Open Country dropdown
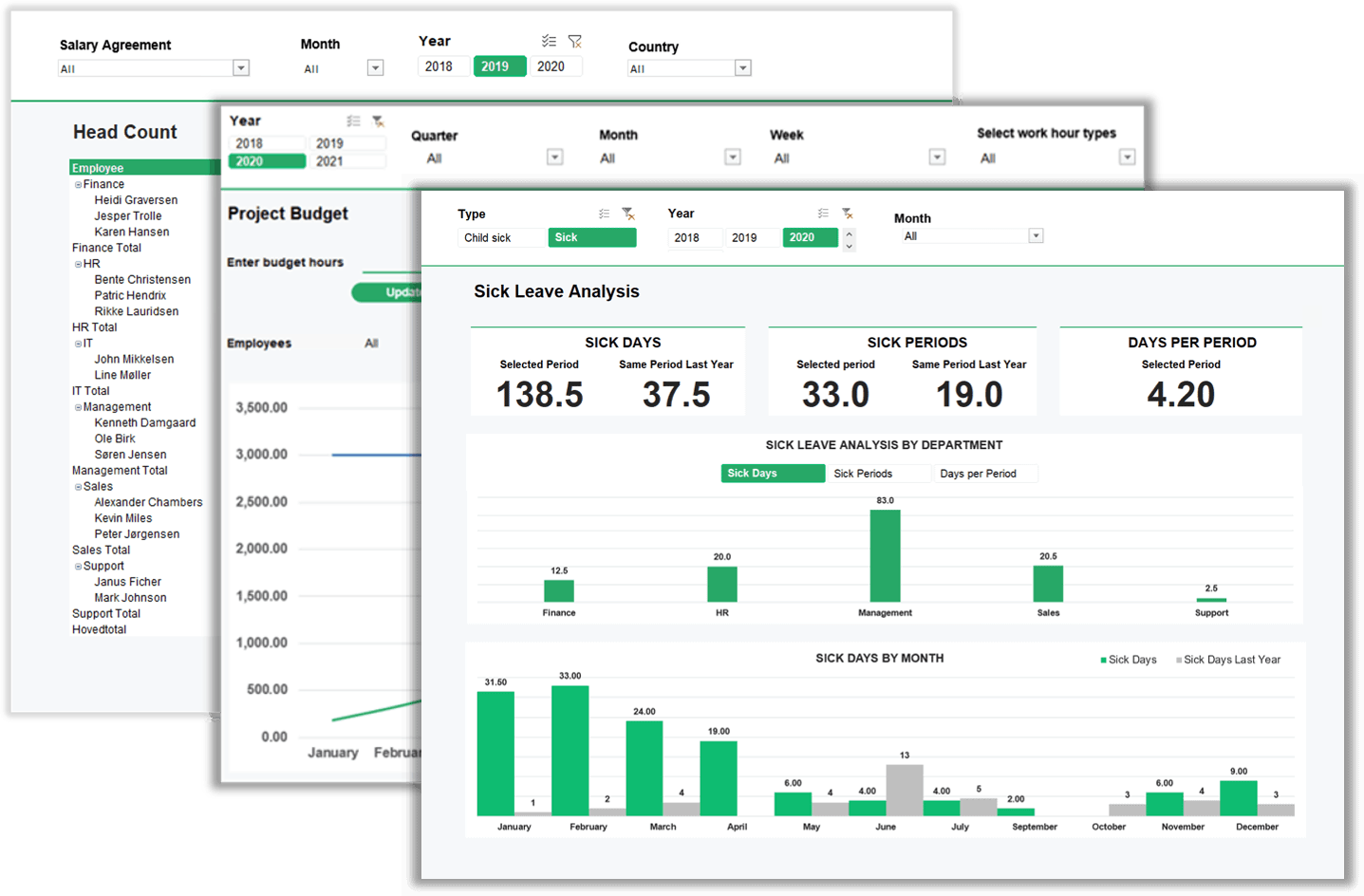The image size is (1364, 896). 743,68
